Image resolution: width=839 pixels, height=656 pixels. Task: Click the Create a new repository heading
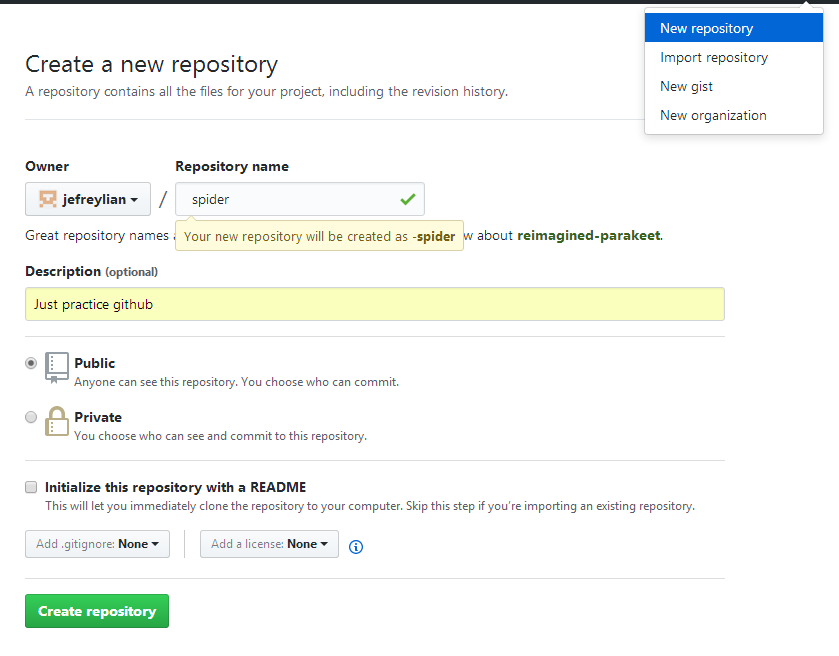click(x=151, y=64)
